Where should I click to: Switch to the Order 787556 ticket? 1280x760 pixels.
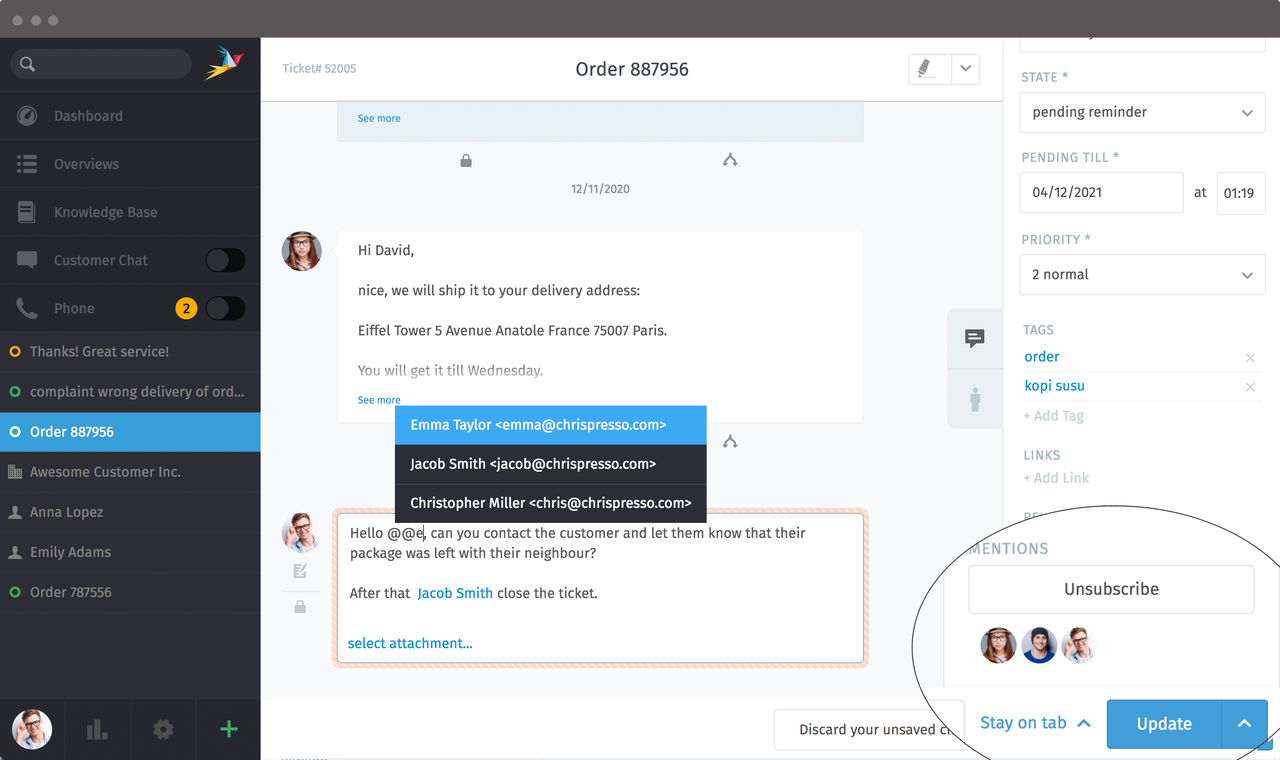[130, 592]
